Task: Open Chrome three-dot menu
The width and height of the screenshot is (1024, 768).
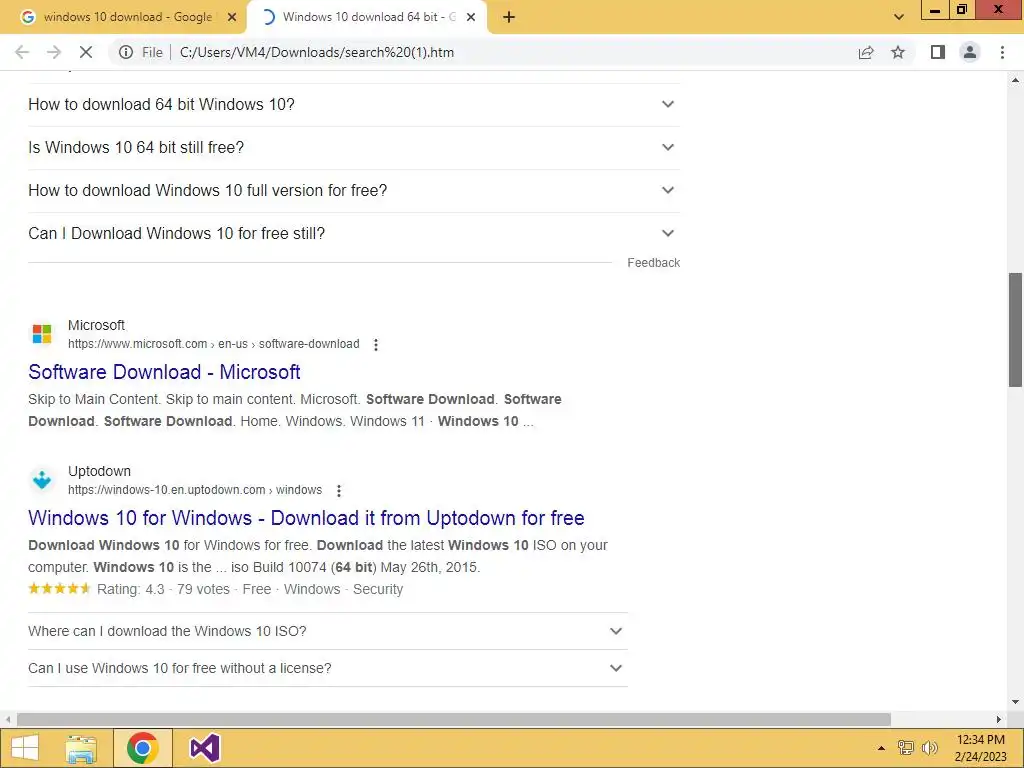Action: (x=1002, y=52)
